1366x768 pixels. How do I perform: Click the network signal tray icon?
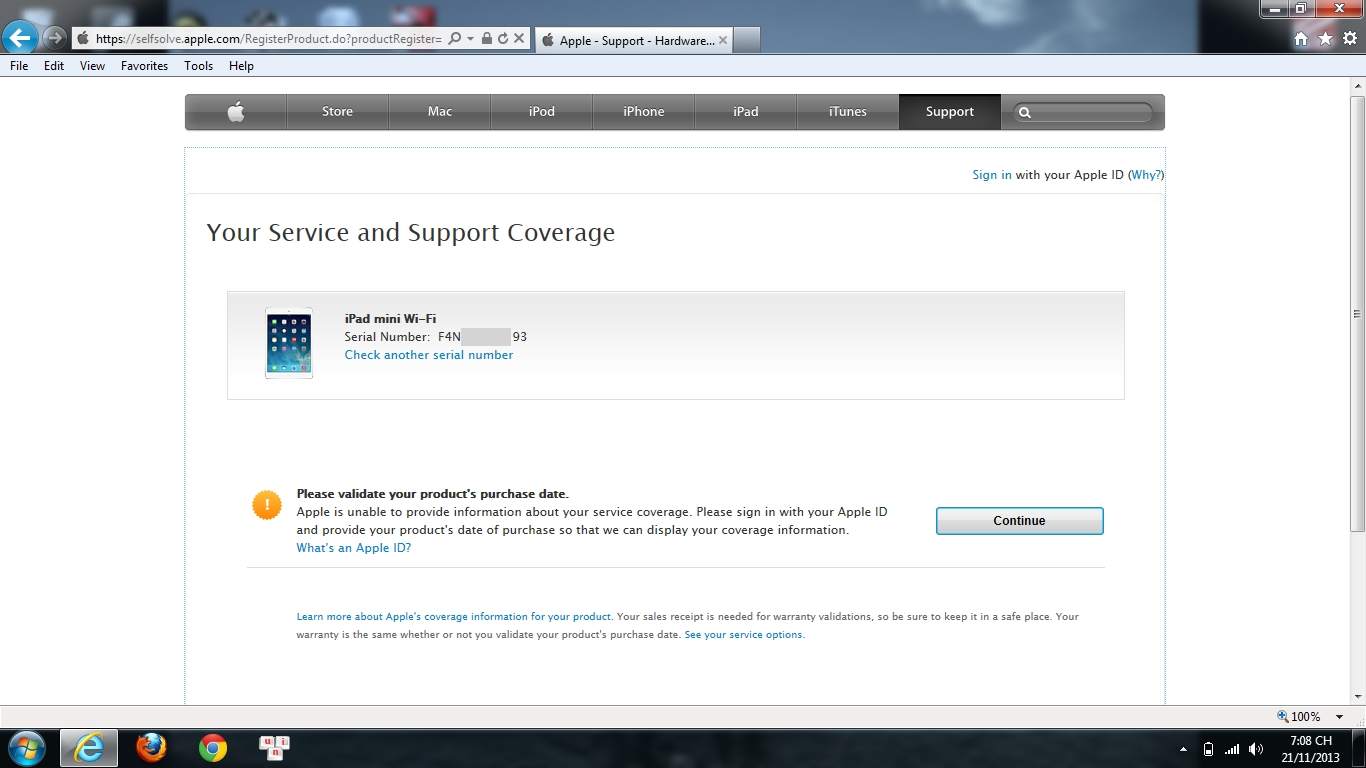coord(1232,749)
